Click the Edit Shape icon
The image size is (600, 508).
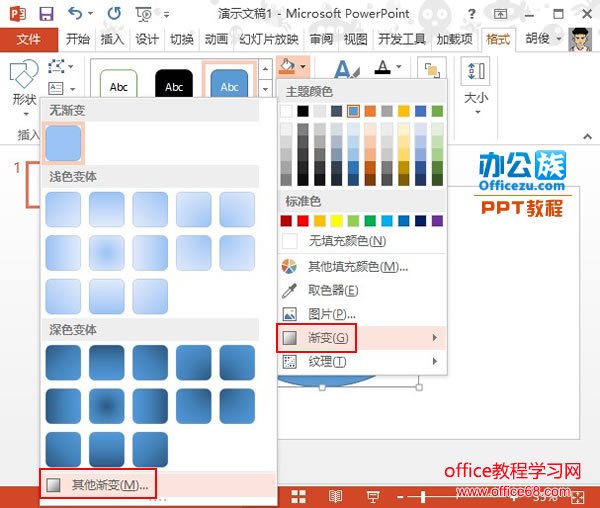(x=56, y=67)
